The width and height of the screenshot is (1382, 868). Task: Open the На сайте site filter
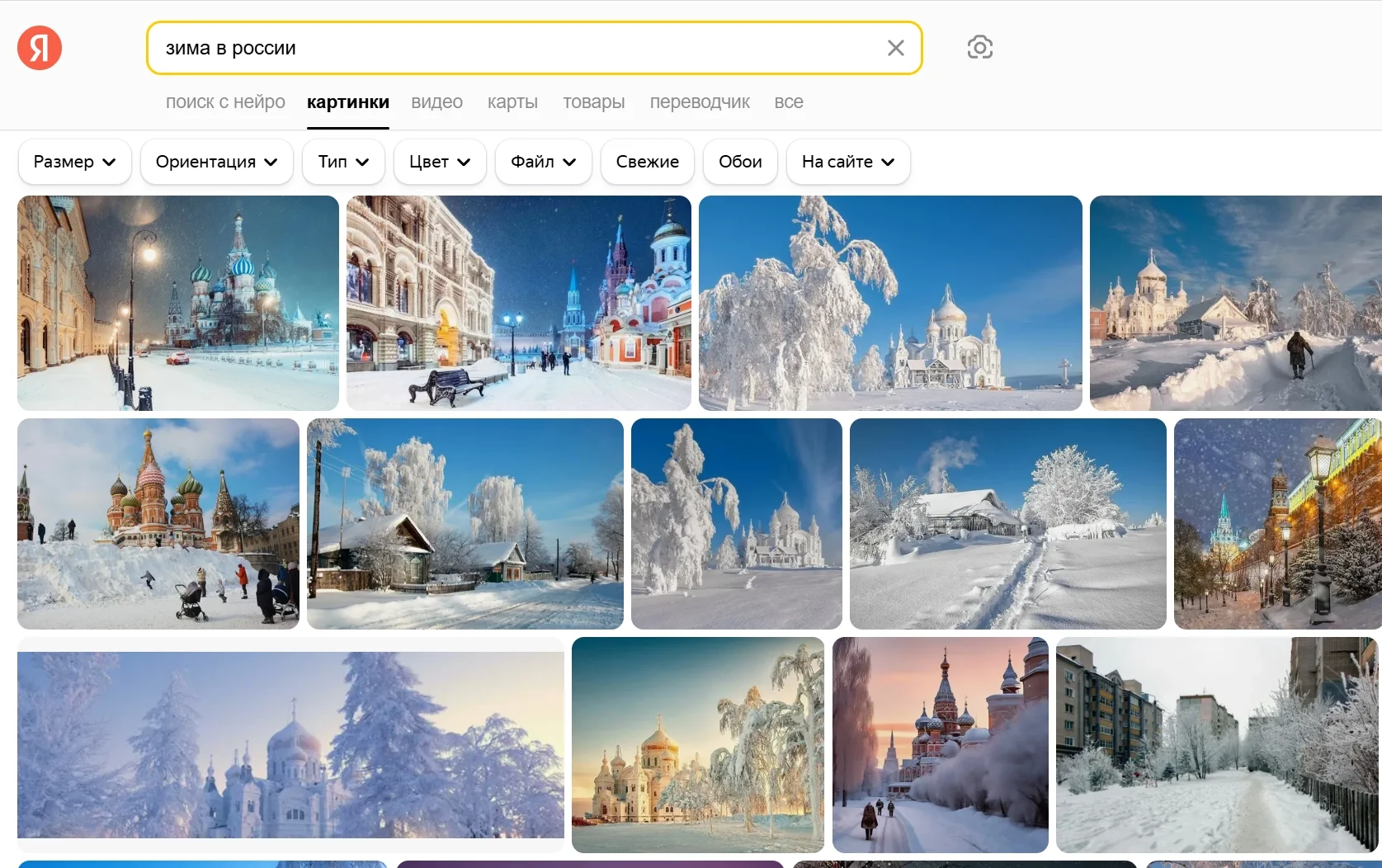pyautogui.click(x=847, y=162)
